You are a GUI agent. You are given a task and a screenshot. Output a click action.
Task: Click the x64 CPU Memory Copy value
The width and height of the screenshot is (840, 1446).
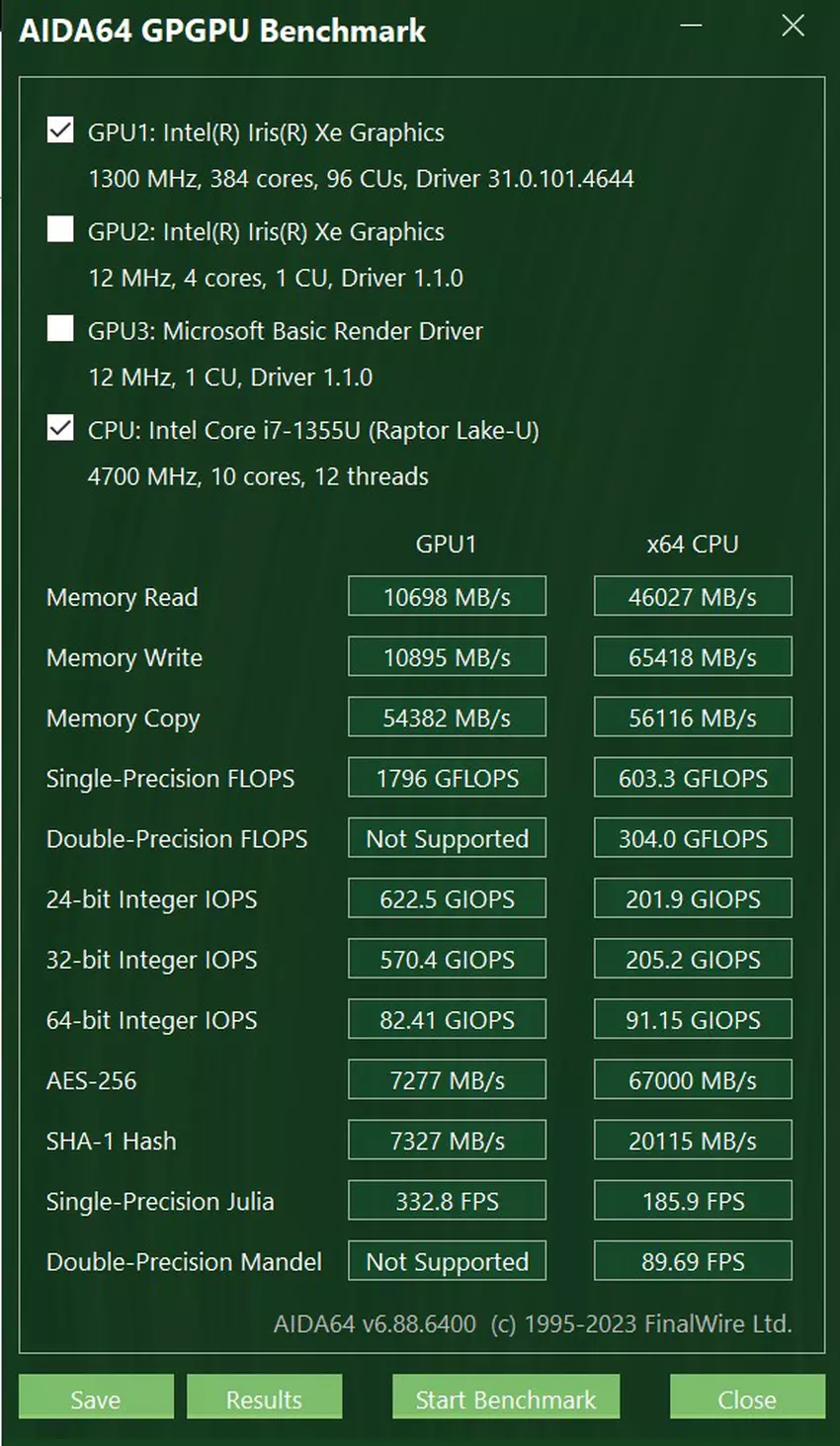pos(693,718)
